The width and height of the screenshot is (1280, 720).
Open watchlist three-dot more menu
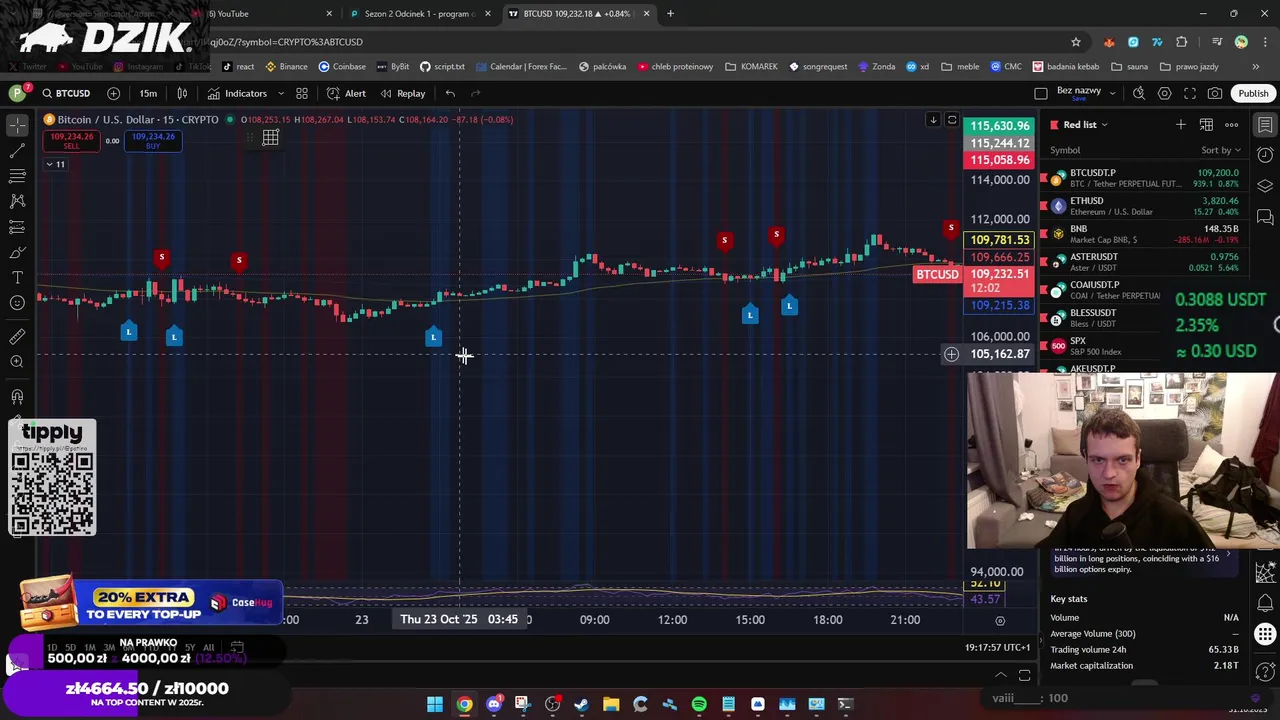click(1232, 125)
